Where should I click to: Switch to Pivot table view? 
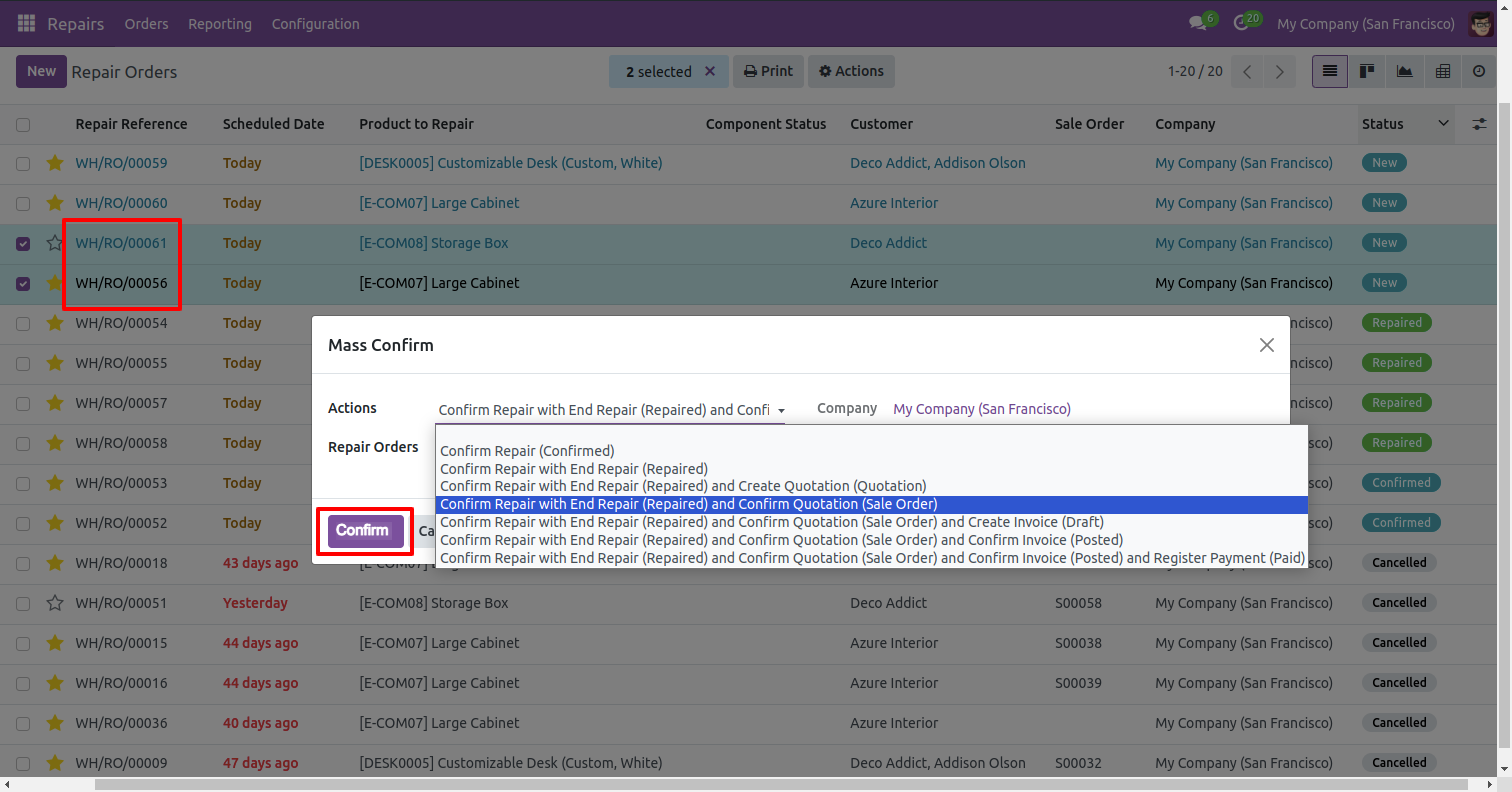pos(1442,71)
